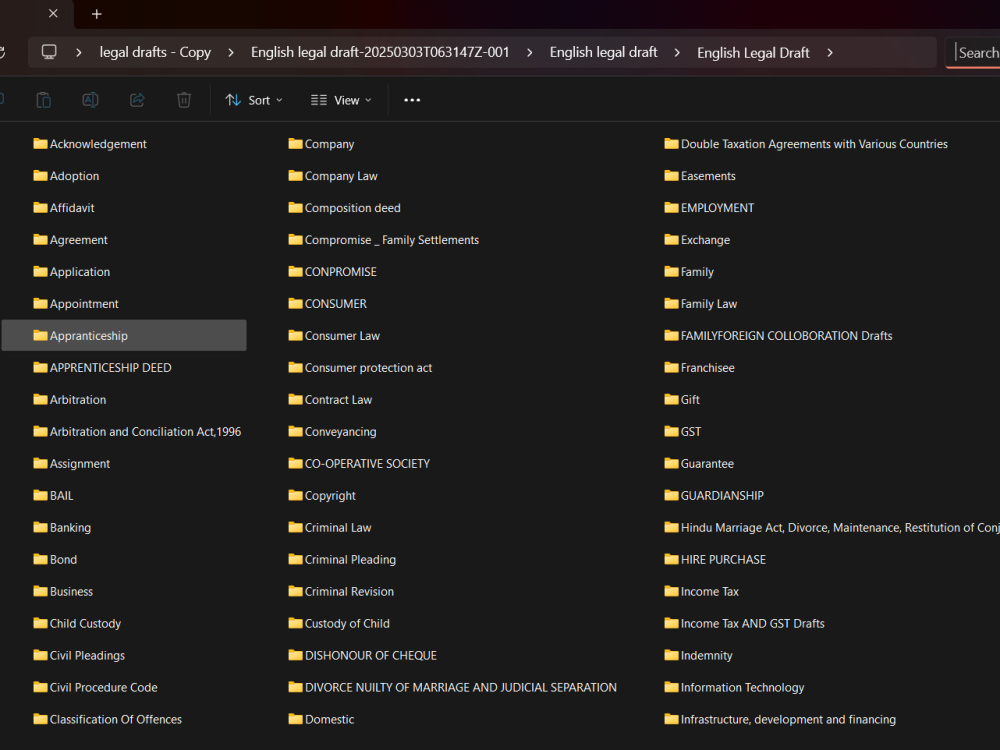The image size is (1000, 750).
Task: Select Compromise _ Family Settlements folder
Action: [392, 240]
